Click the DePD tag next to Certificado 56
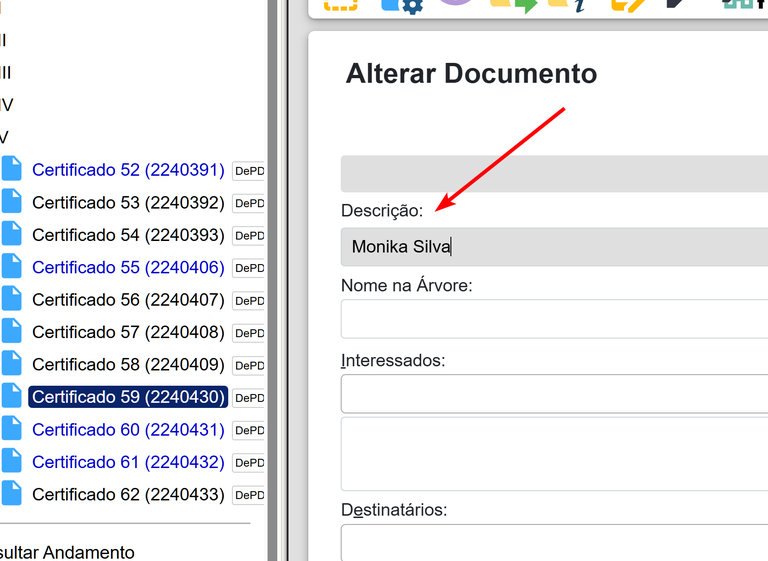Viewport: 768px width, 561px height. tap(249, 301)
